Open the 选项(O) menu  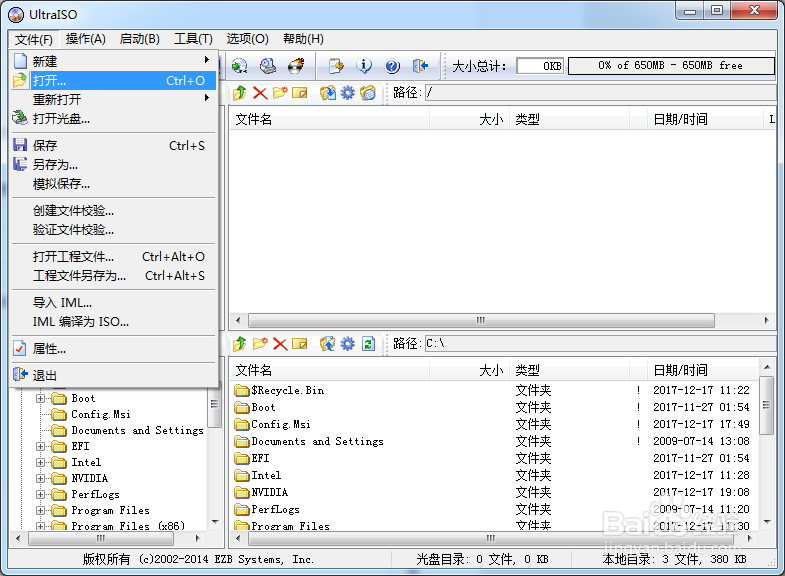click(247, 39)
